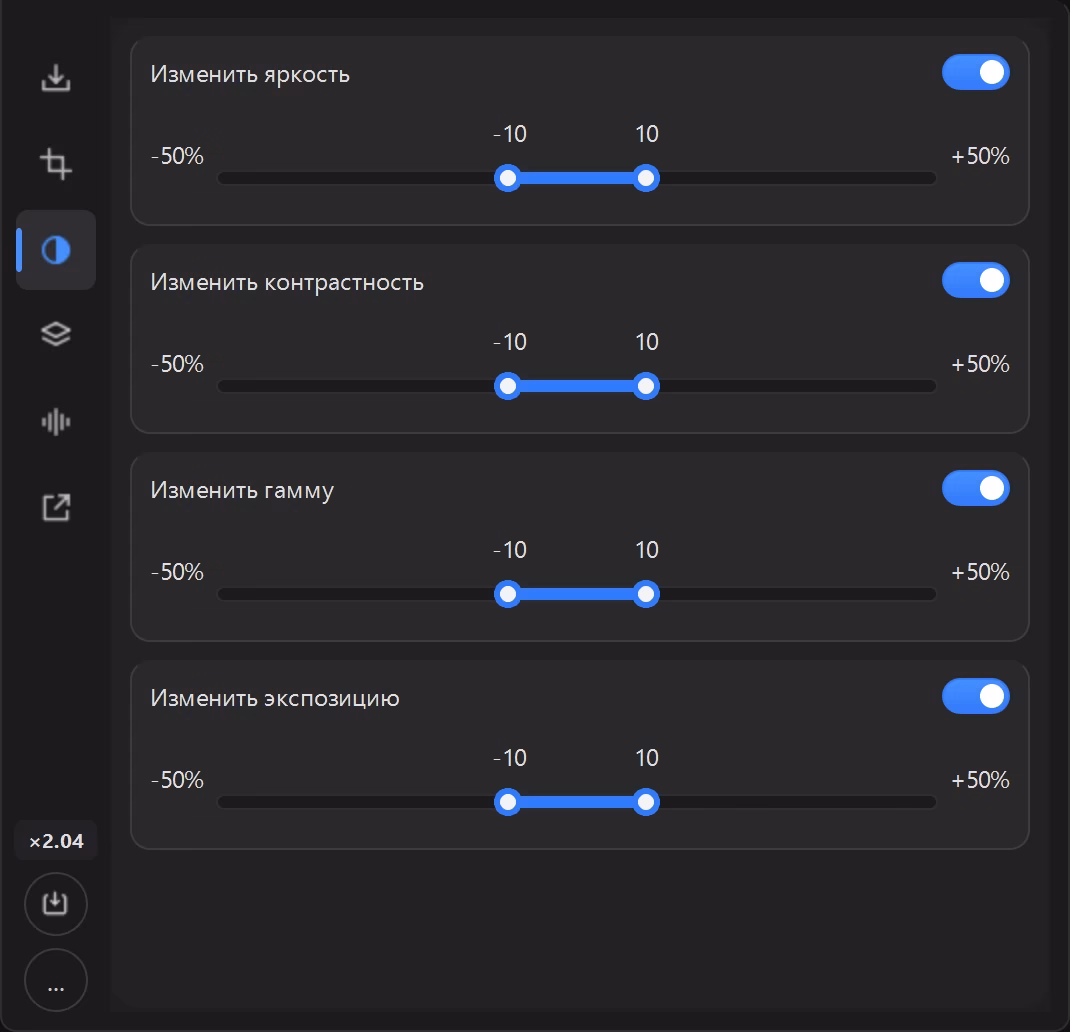Click the -10 handle of яркость slider
The height and width of the screenshot is (1032, 1070).
(x=508, y=178)
